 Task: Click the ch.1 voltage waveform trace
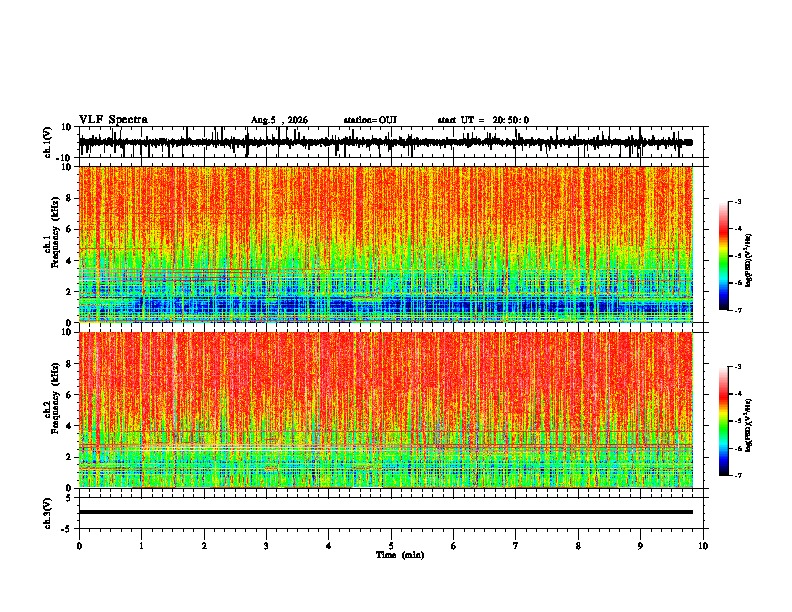click(385, 142)
